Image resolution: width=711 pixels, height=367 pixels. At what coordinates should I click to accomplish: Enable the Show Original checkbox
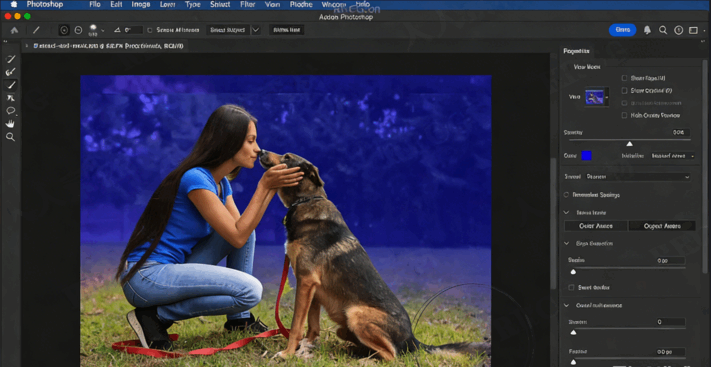(x=624, y=91)
